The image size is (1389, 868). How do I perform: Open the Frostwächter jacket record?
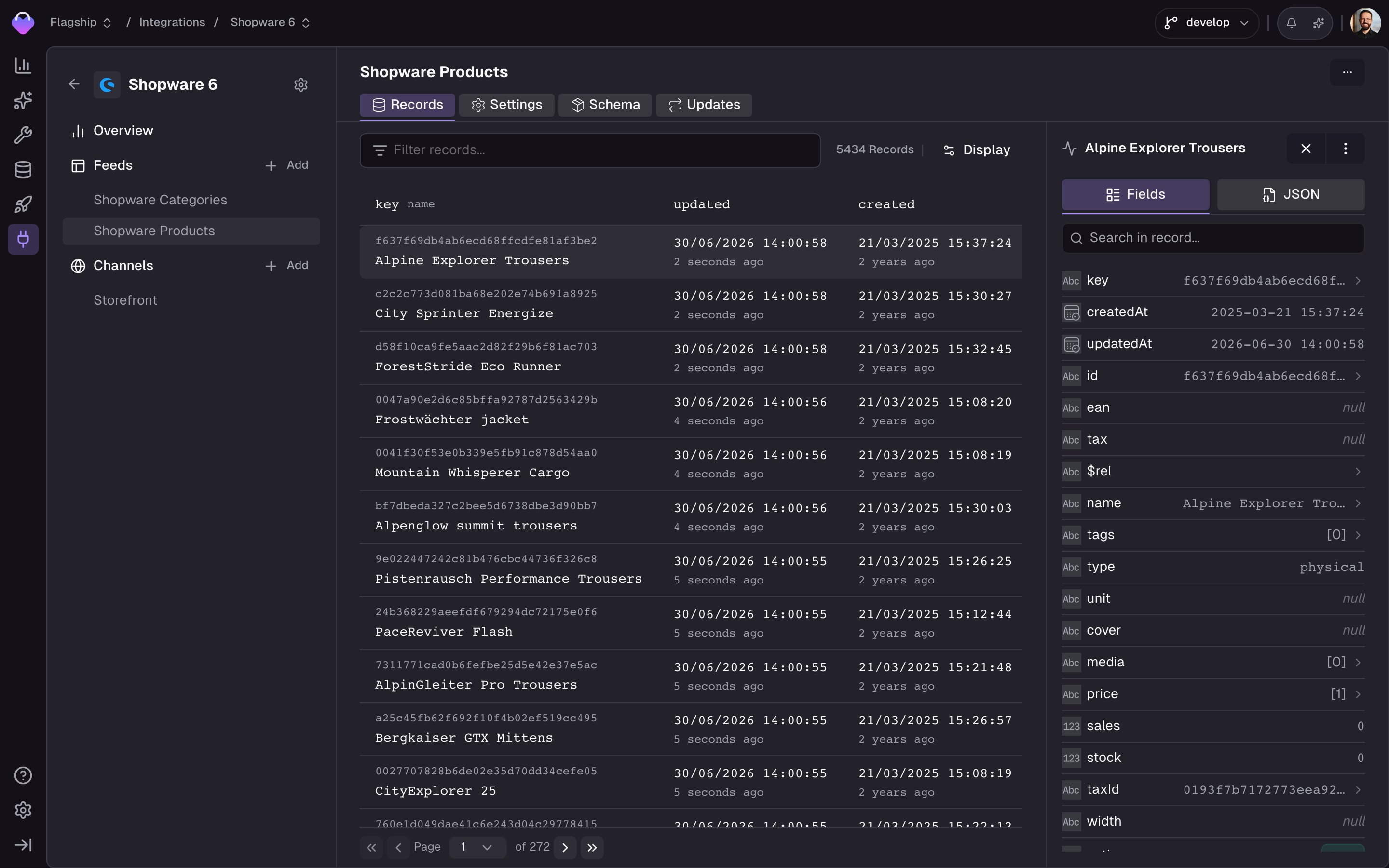(x=691, y=411)
